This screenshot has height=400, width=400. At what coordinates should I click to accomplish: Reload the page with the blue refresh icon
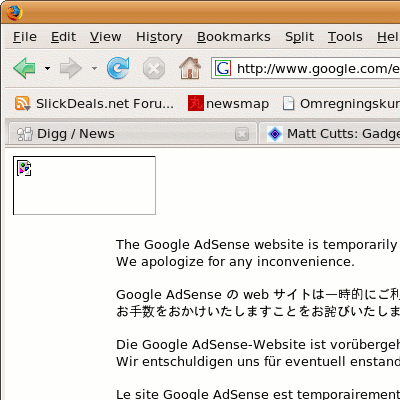click(x=118, y=68)
